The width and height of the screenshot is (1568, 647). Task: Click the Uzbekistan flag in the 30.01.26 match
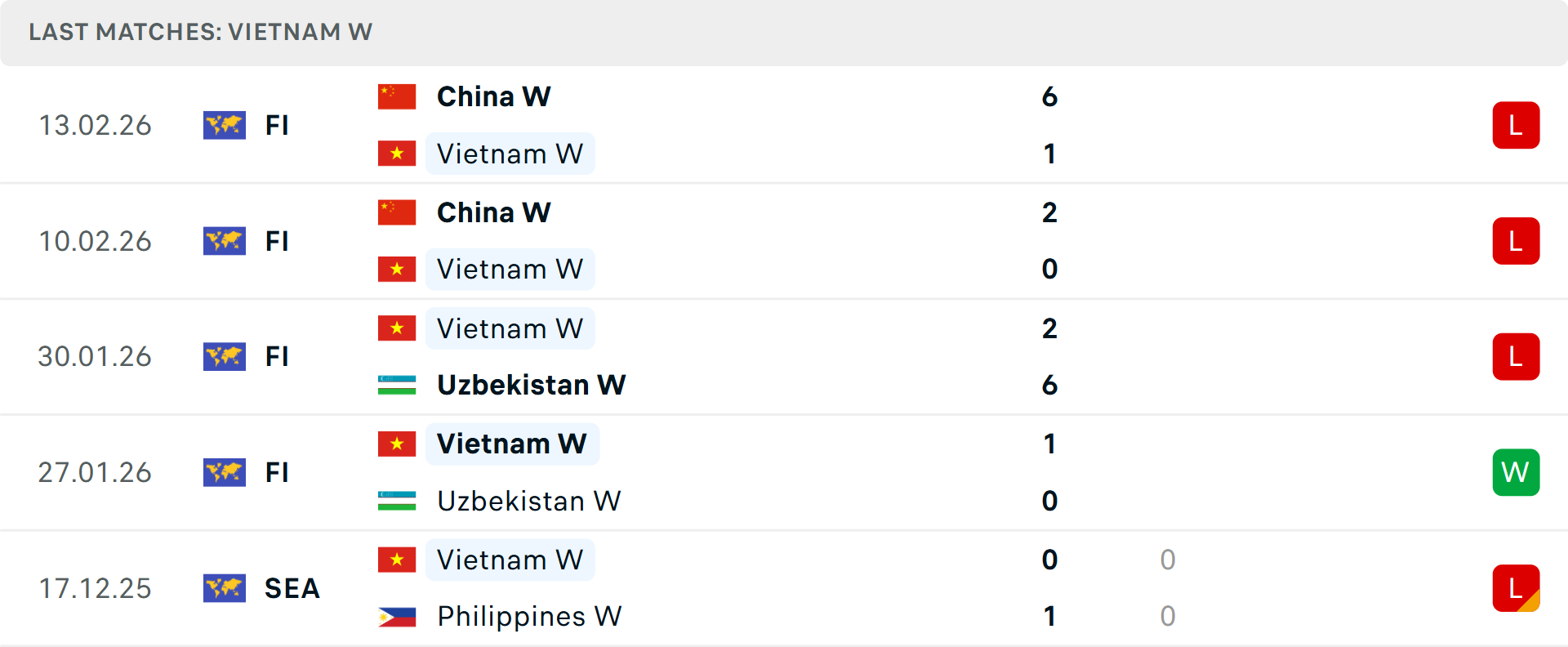point(397,385)
